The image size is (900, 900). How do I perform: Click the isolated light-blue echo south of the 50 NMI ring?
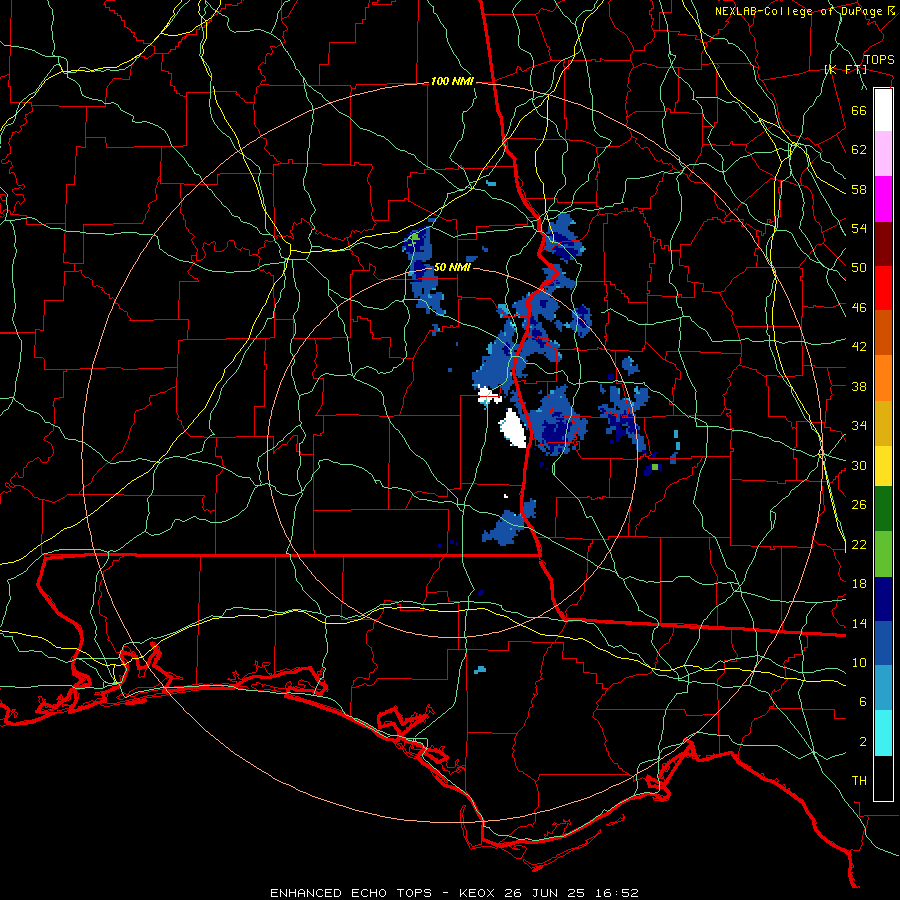tap(480, 669)
